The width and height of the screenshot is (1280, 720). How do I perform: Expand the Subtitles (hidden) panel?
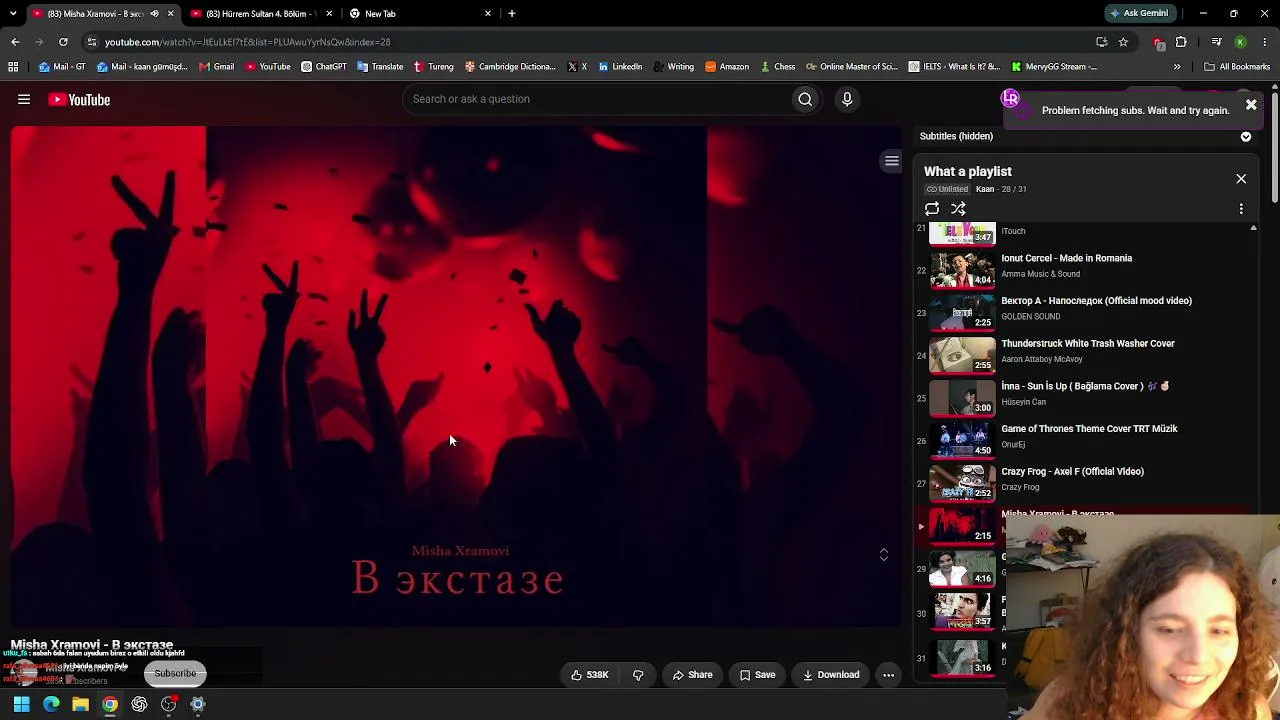[1246, 136]
